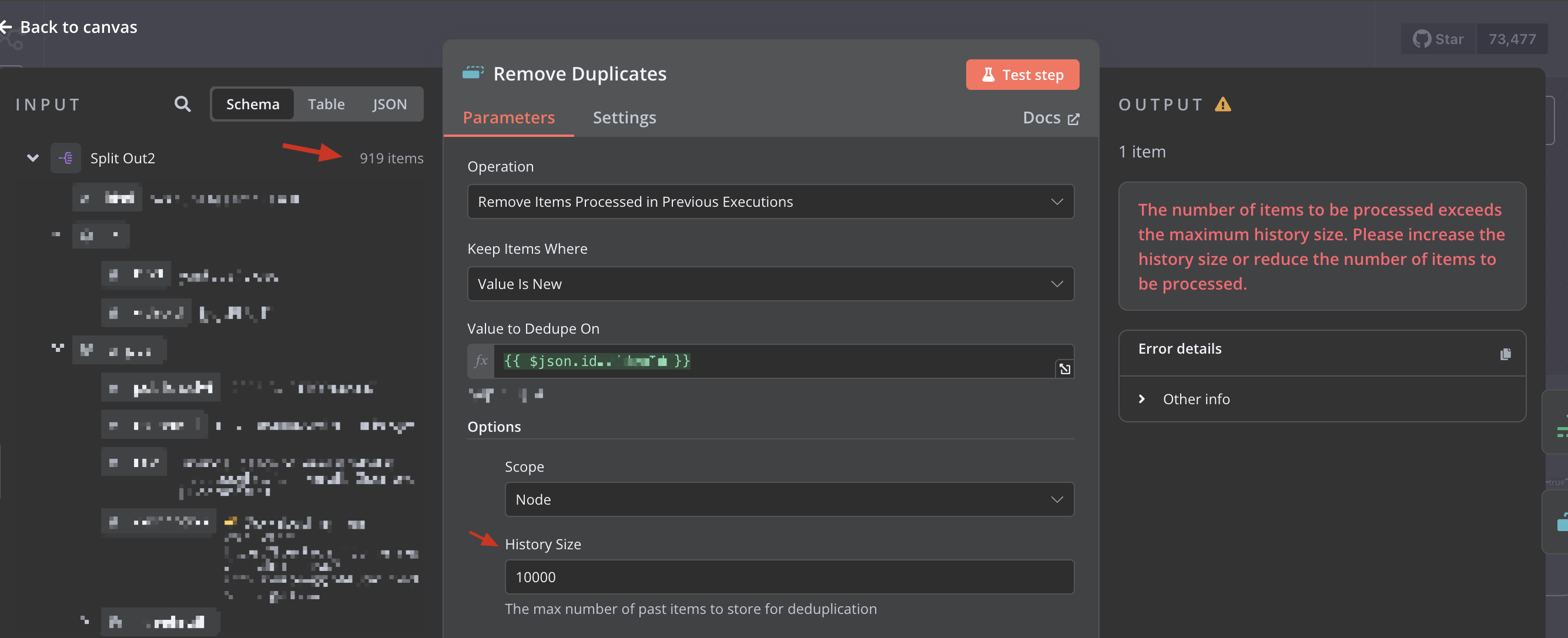Click the Remove Duplicates title
The height and width of the screenshot is (638, 1568).
pos(579,73)
